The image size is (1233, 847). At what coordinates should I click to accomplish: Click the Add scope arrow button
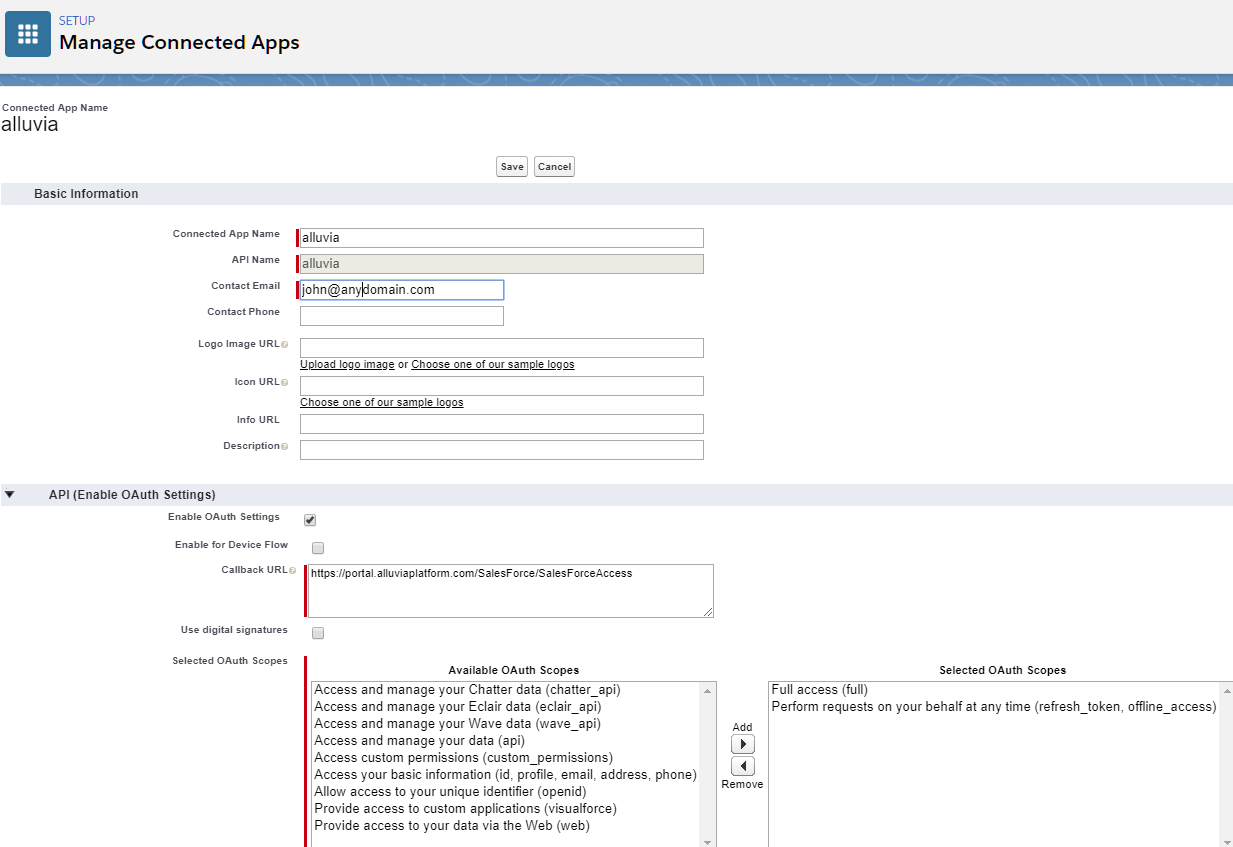click(743, 744)
